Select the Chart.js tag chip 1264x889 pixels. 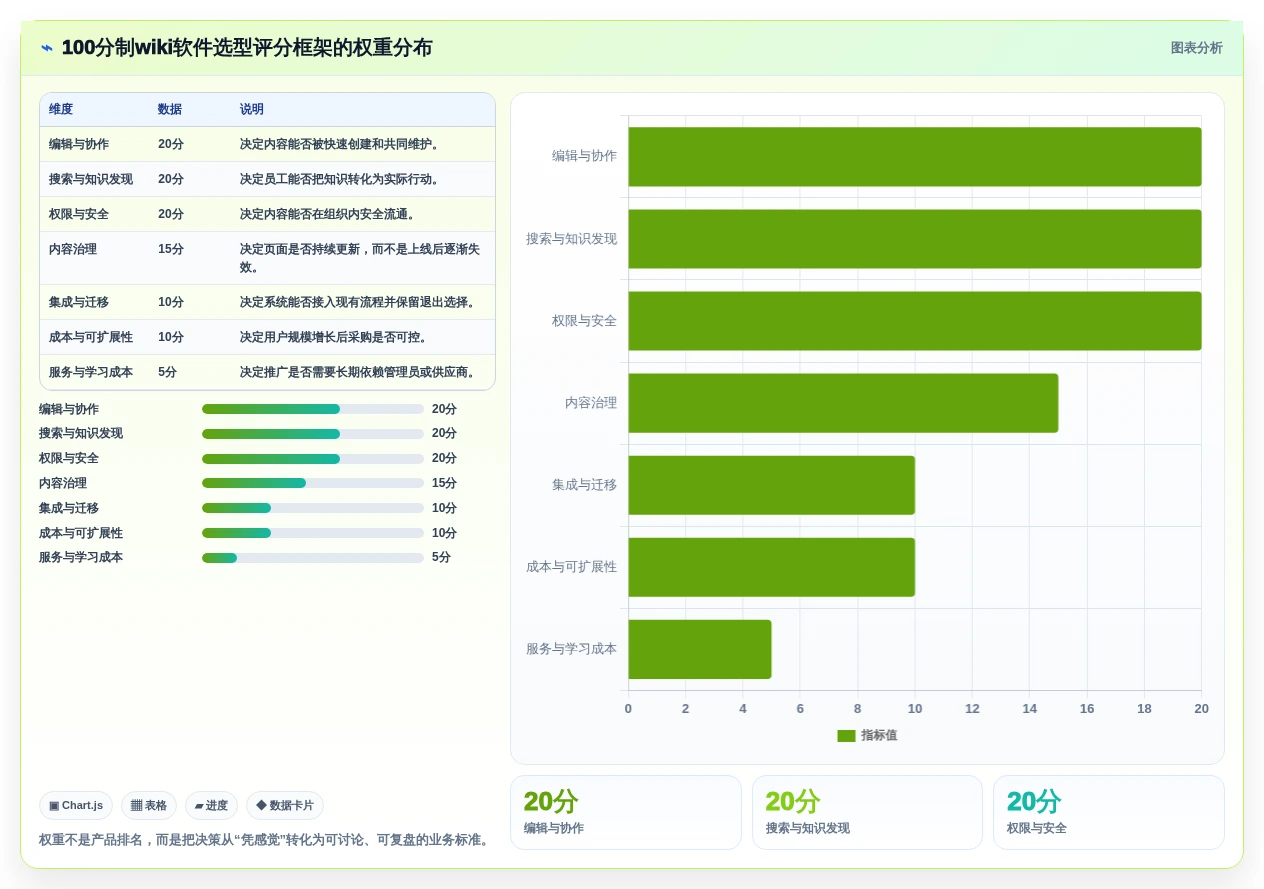point(76,805)
